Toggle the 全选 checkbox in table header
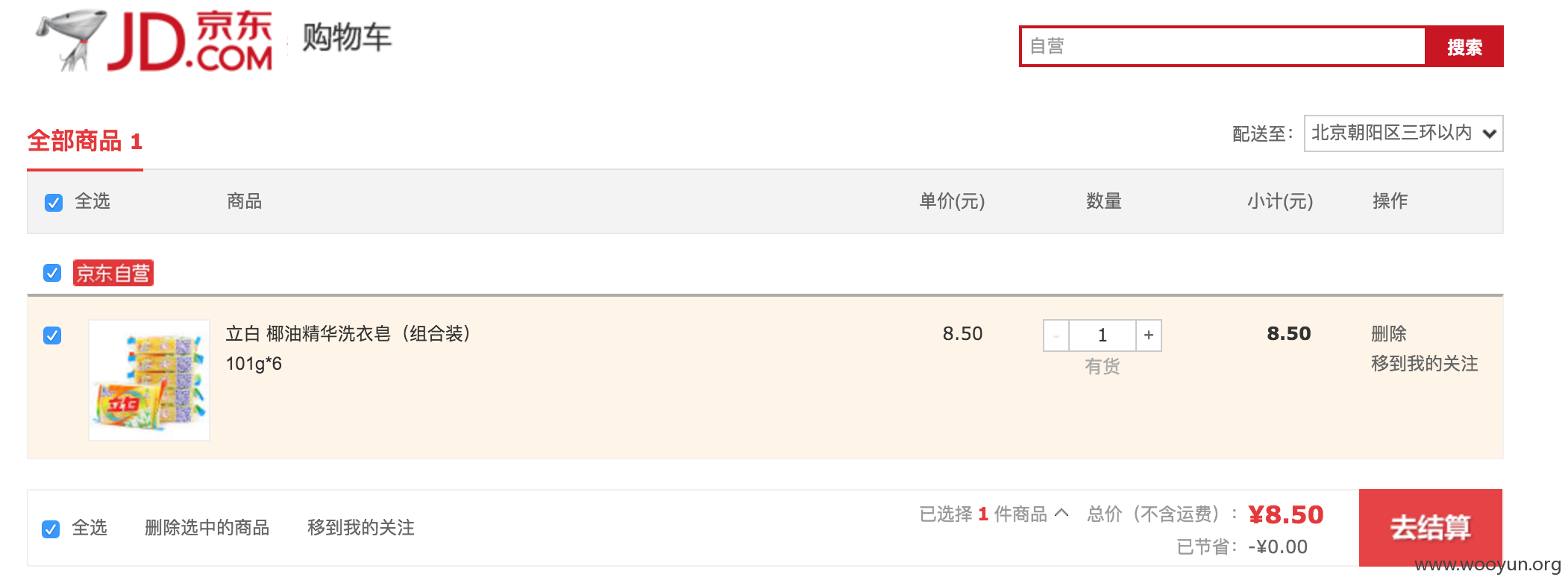Image resolution: width=1568 pixels, height=586 pixels. tap(54, 202)
